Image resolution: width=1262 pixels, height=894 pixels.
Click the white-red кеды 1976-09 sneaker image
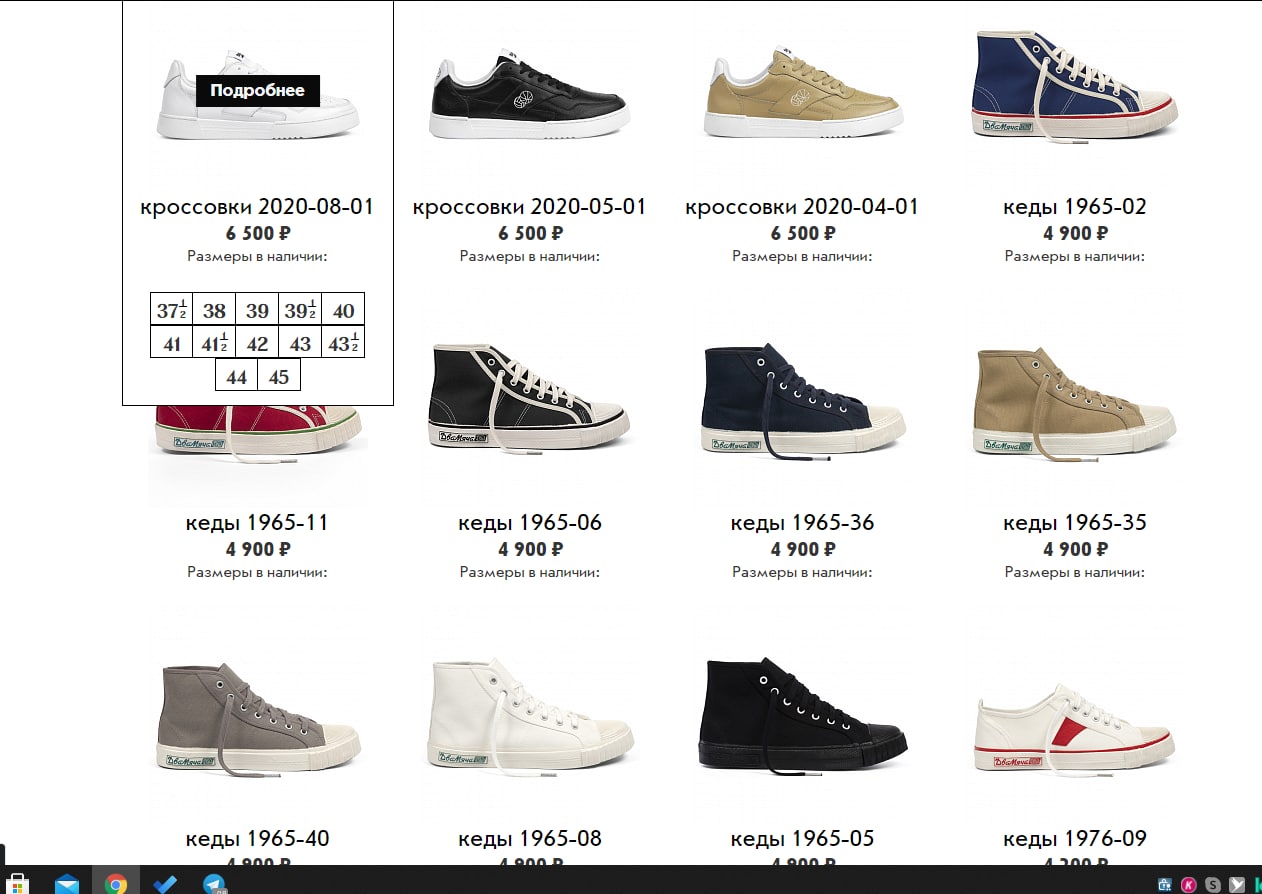pos(1075,729)
